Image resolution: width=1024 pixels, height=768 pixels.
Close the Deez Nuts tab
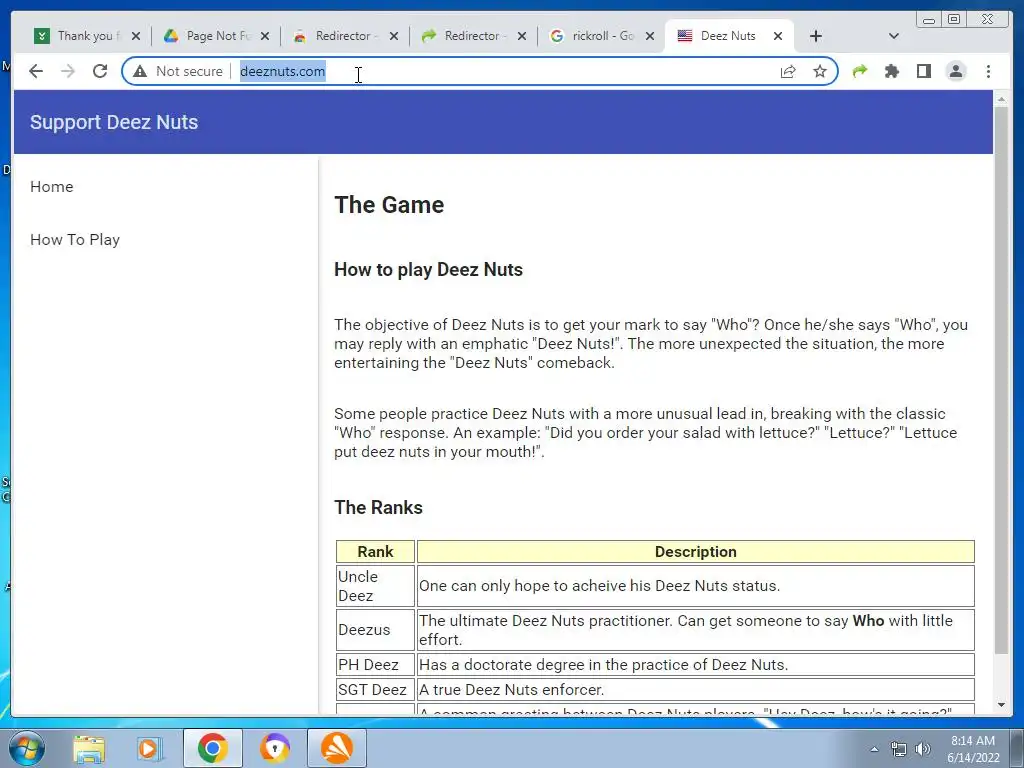tap(778, 36)
